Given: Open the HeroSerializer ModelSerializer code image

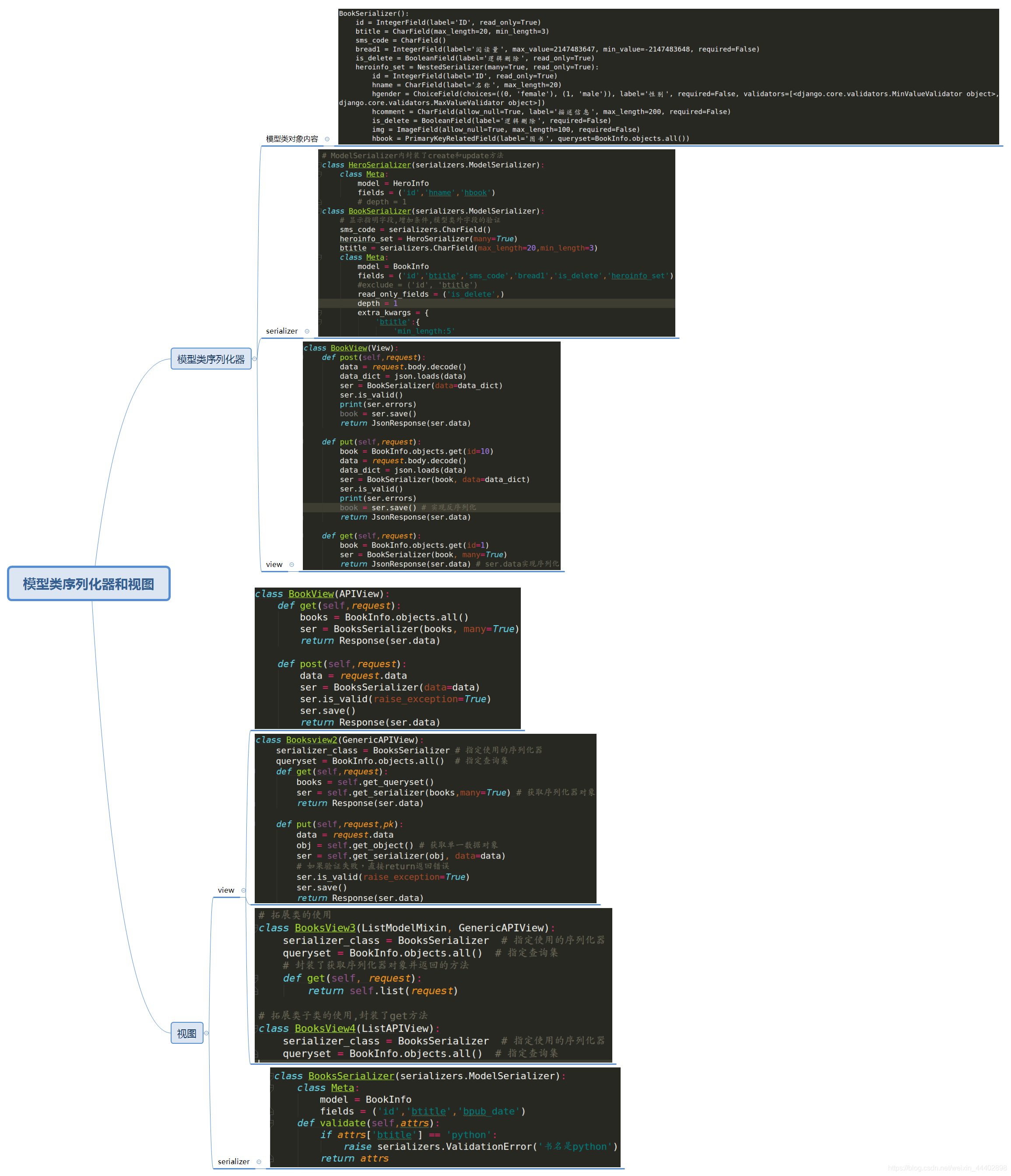Looking at the screenshot, I should tap(496, 243).
